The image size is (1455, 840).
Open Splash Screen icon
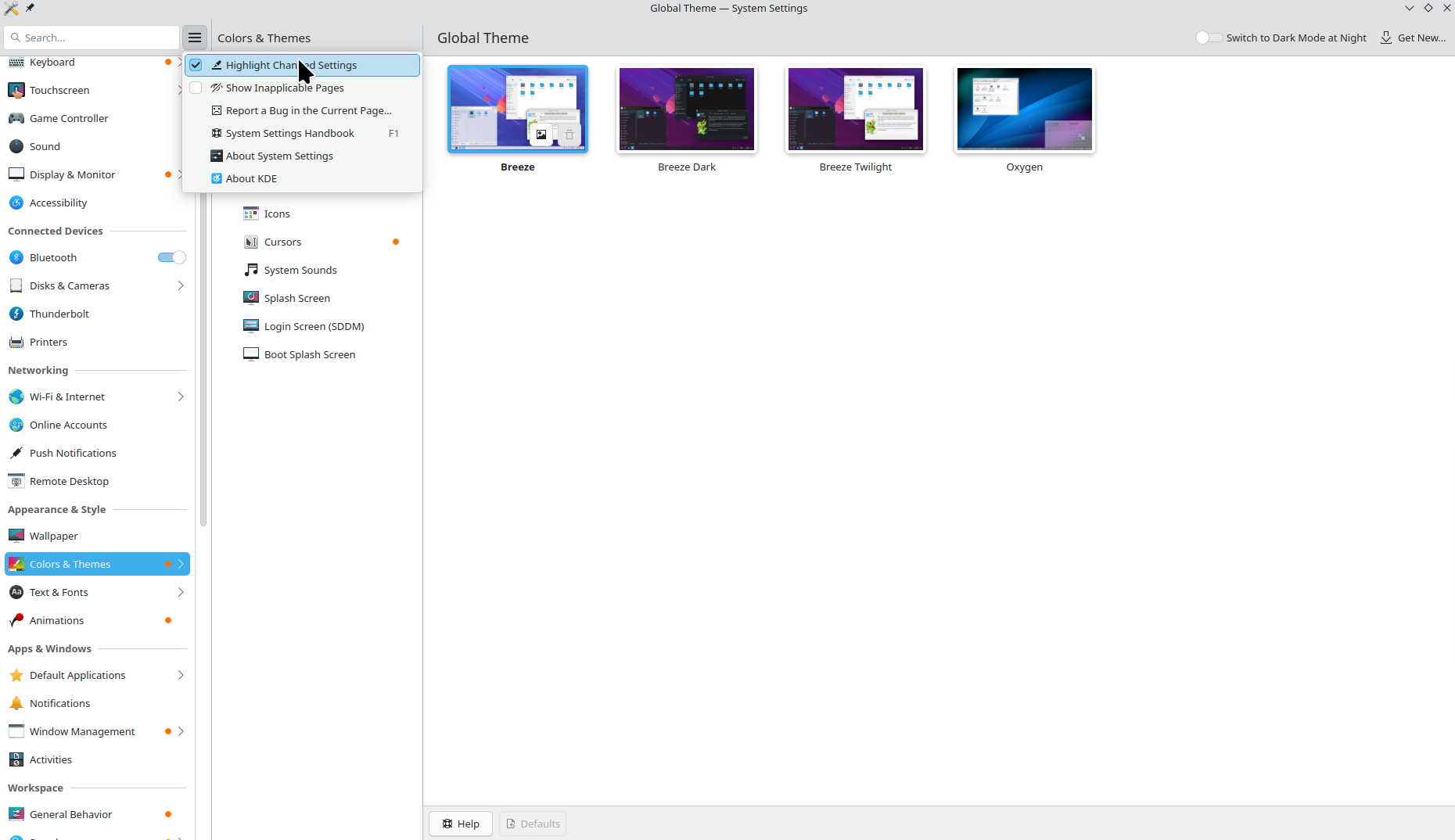(251, 298)
